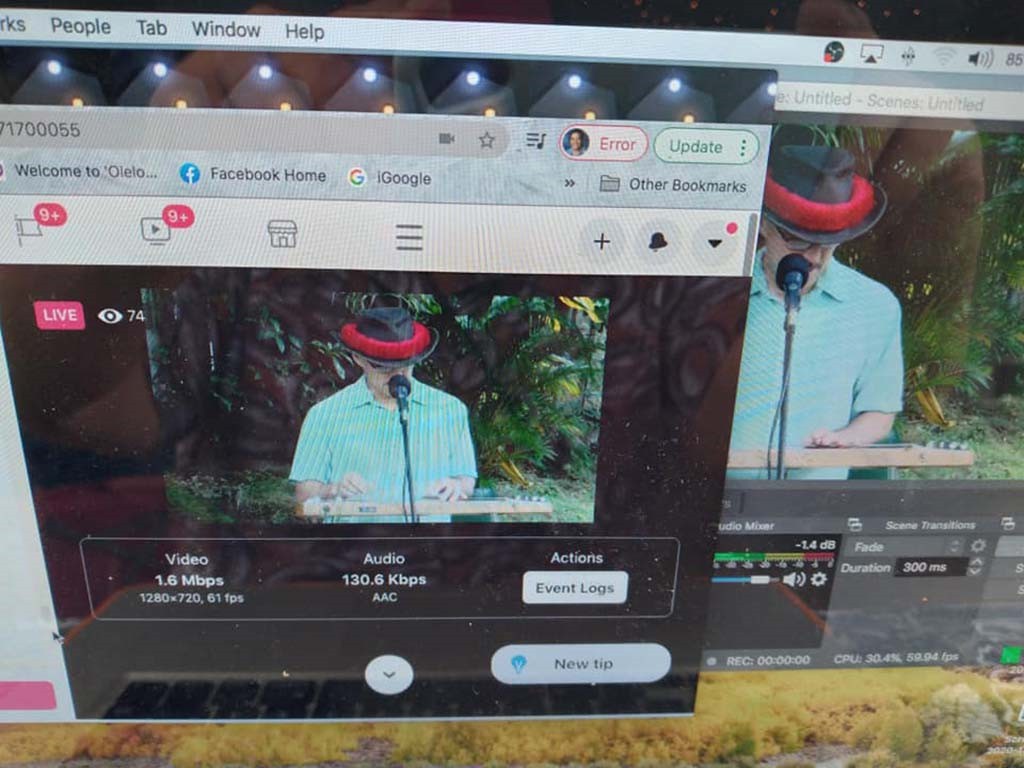Click the Duration 300 ms field
The height and width of the screenshot is (768, 1024).
pos(930,567)
